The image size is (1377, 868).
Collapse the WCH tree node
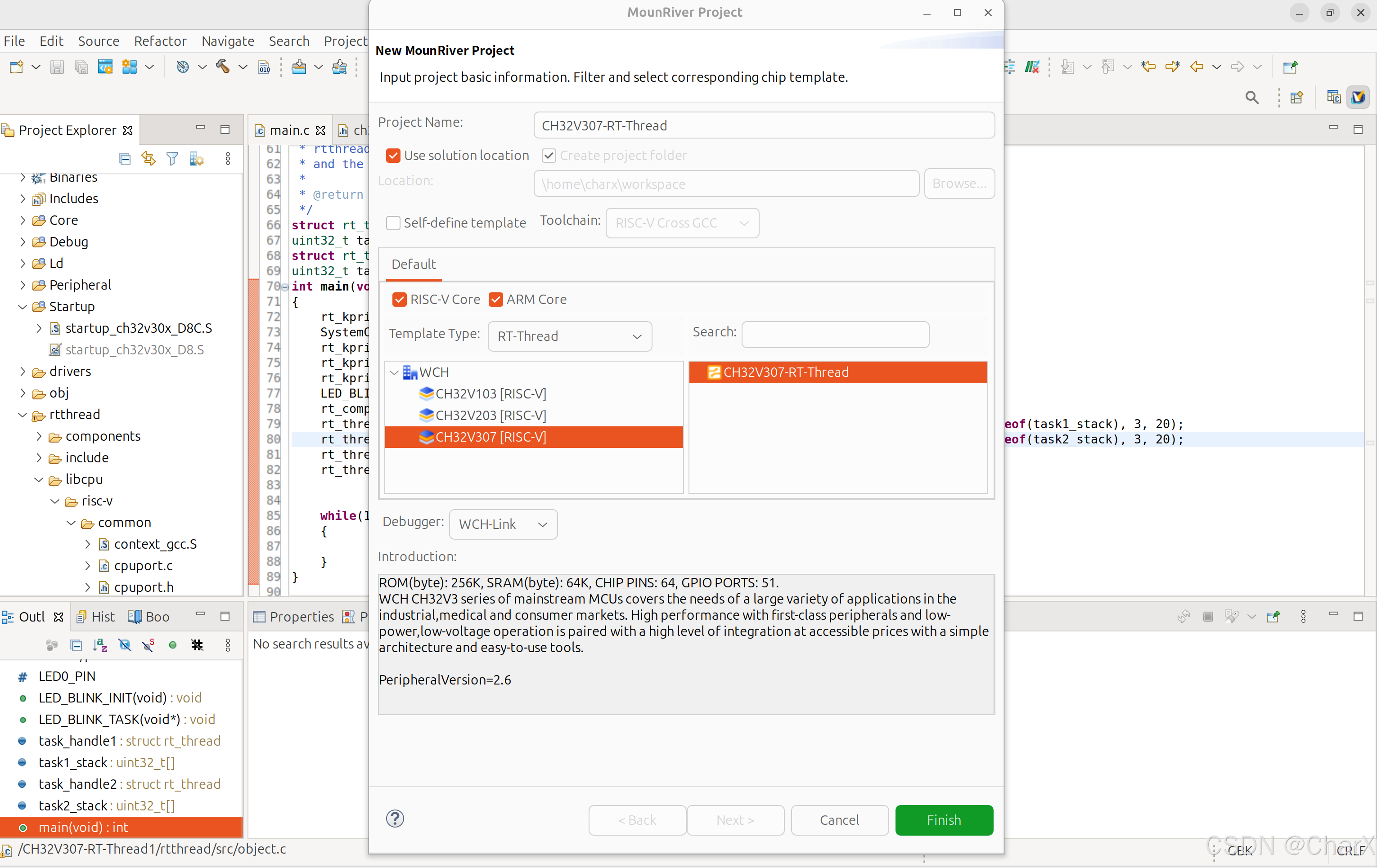pyautogui.click(x=394, y=372)
